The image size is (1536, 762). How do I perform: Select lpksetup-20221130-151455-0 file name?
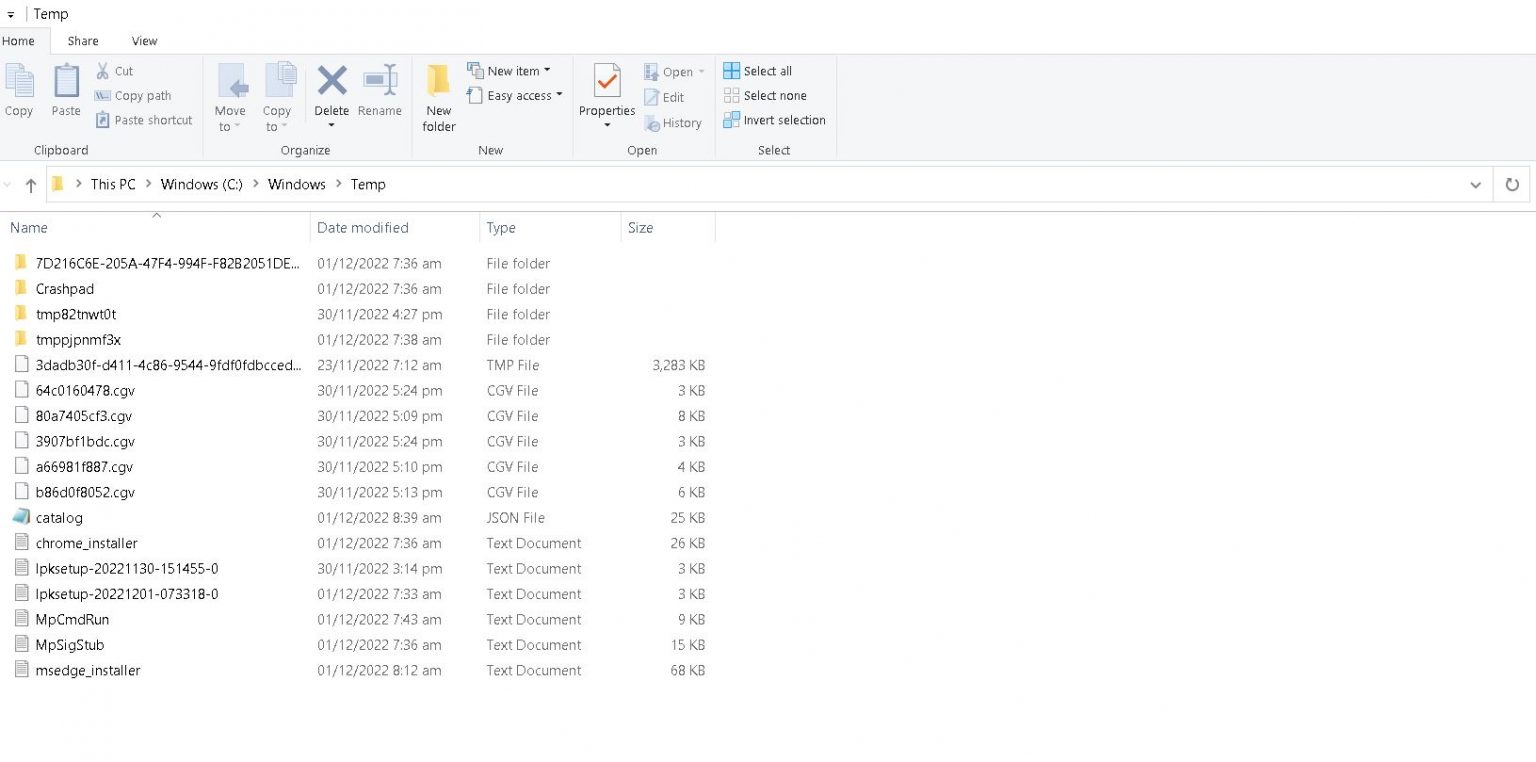[x=127, y=568]
